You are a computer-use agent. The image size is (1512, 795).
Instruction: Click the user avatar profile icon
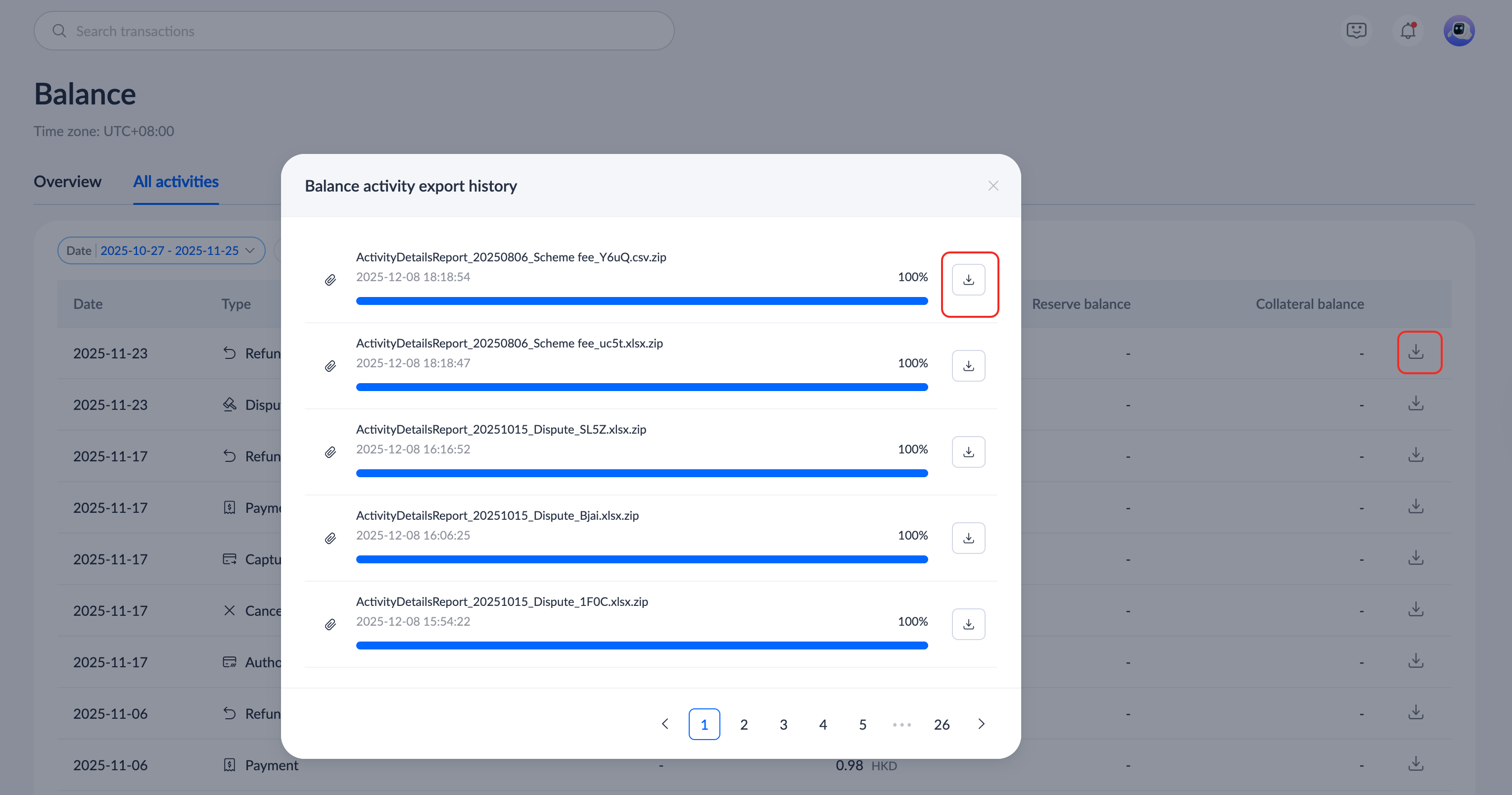point(1459,31)
